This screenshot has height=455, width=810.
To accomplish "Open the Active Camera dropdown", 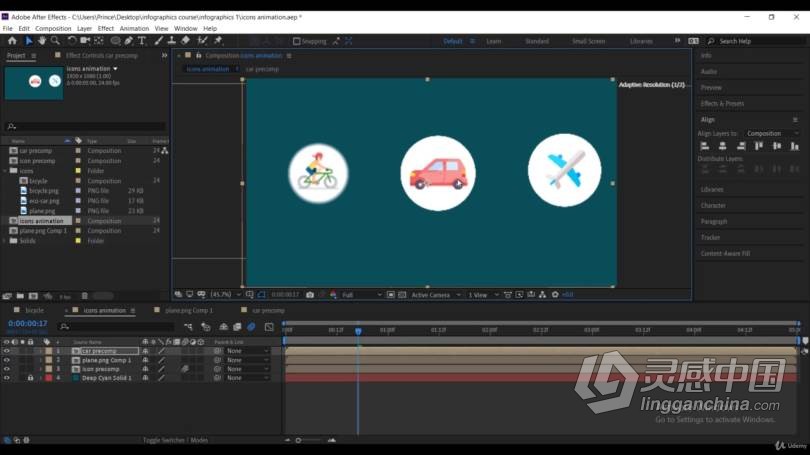I will coord(435,294).
